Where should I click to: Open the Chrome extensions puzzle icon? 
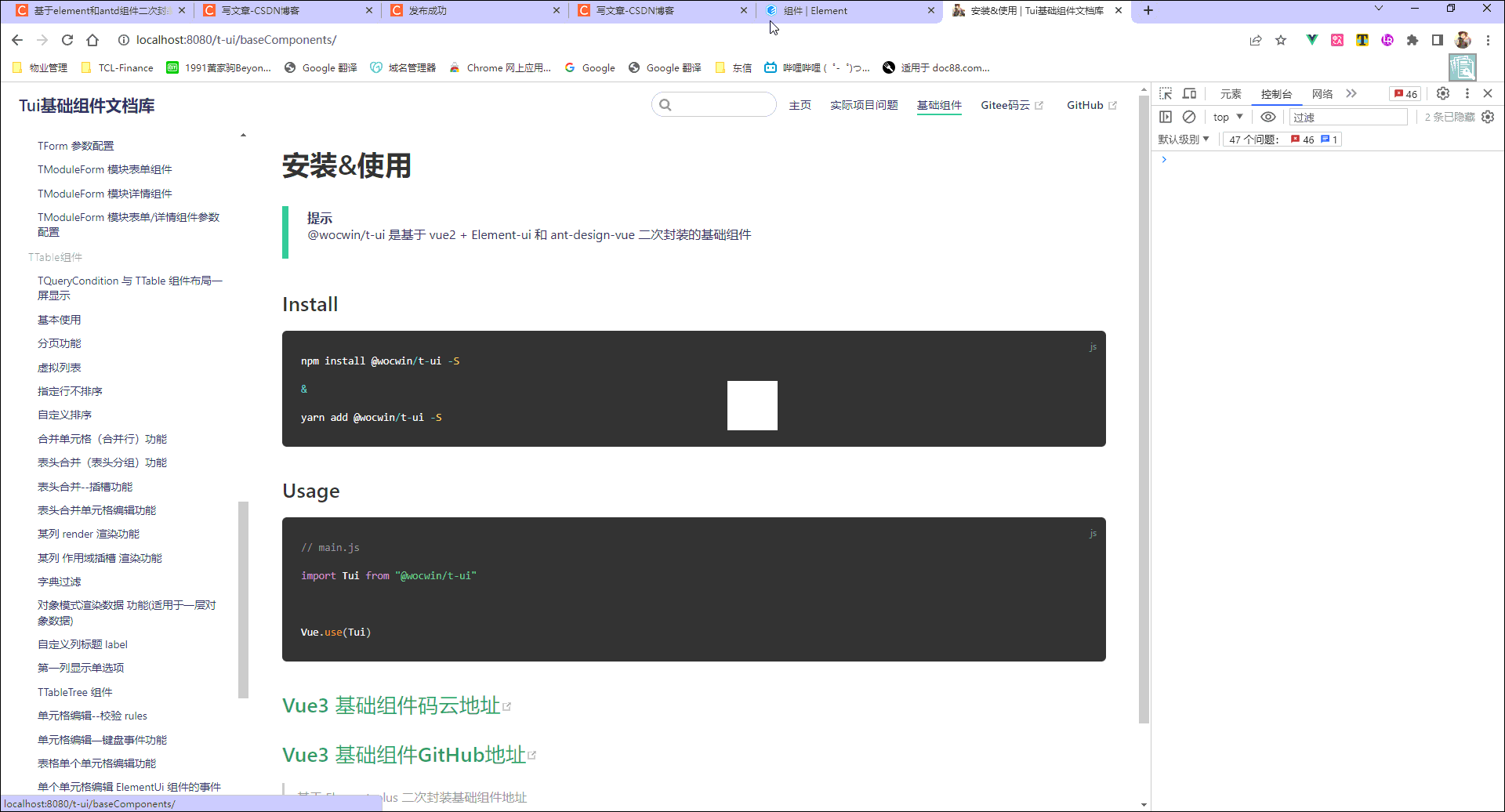(1413, 40)
